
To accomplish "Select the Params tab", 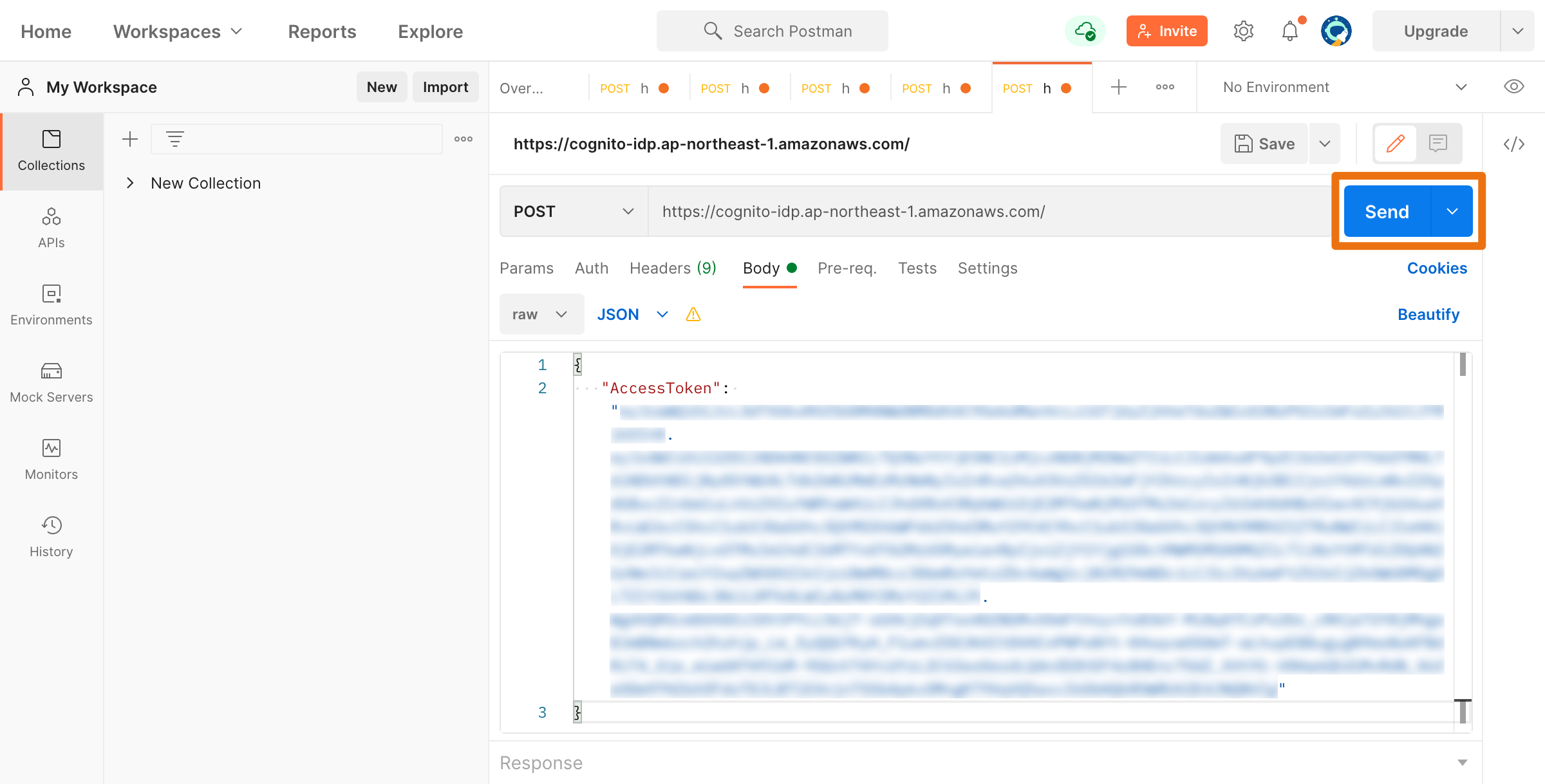I will pyautogui.click(x=527, y=268).
